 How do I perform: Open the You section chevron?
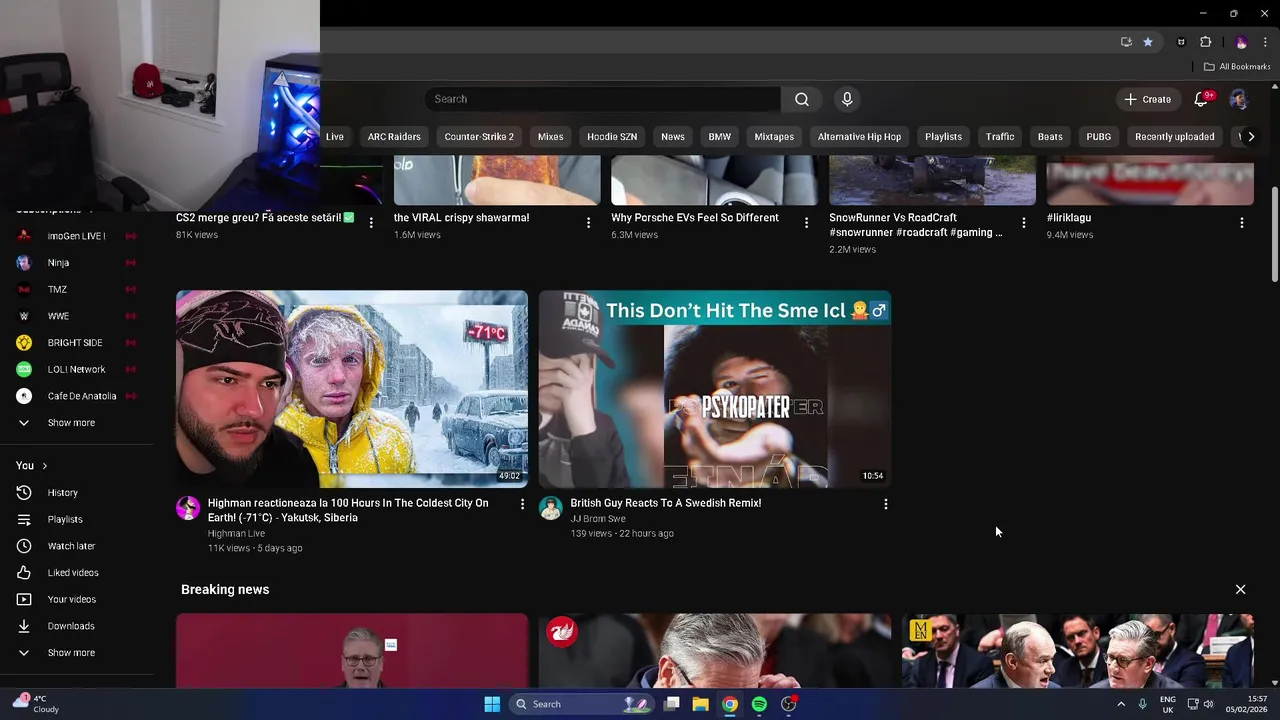(44, 466)
